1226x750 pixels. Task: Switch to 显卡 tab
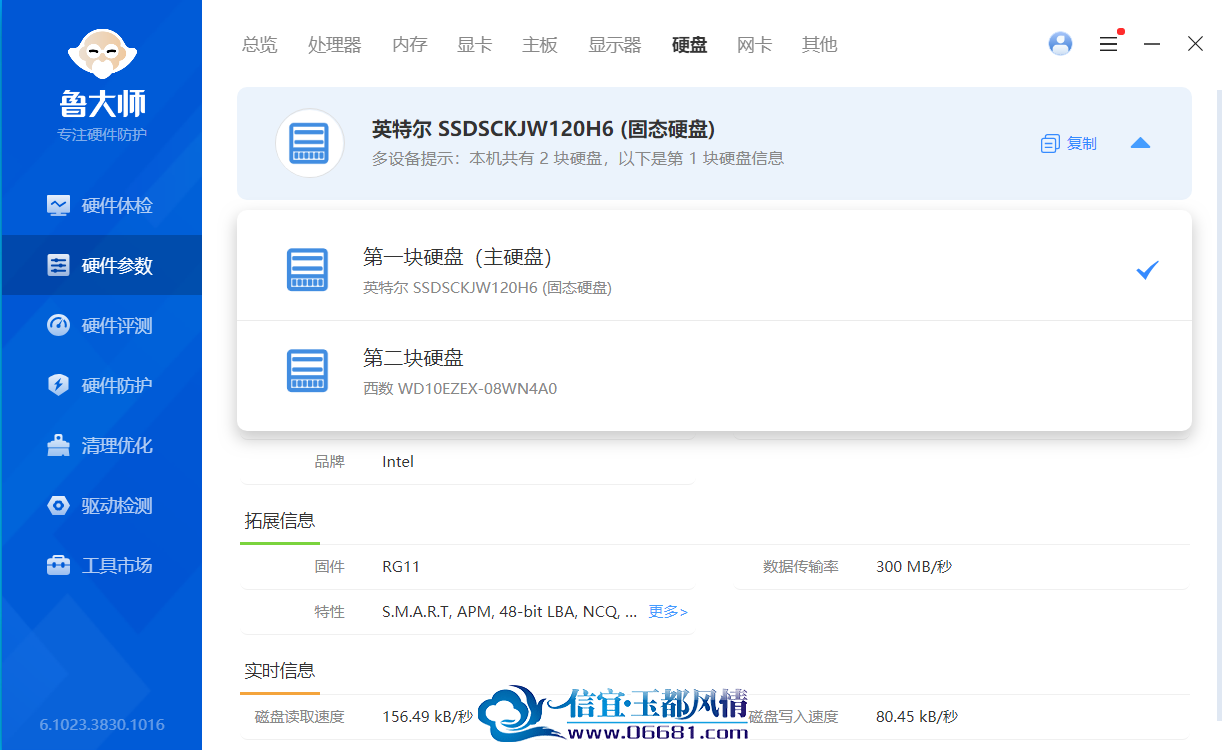click(475, 45)
